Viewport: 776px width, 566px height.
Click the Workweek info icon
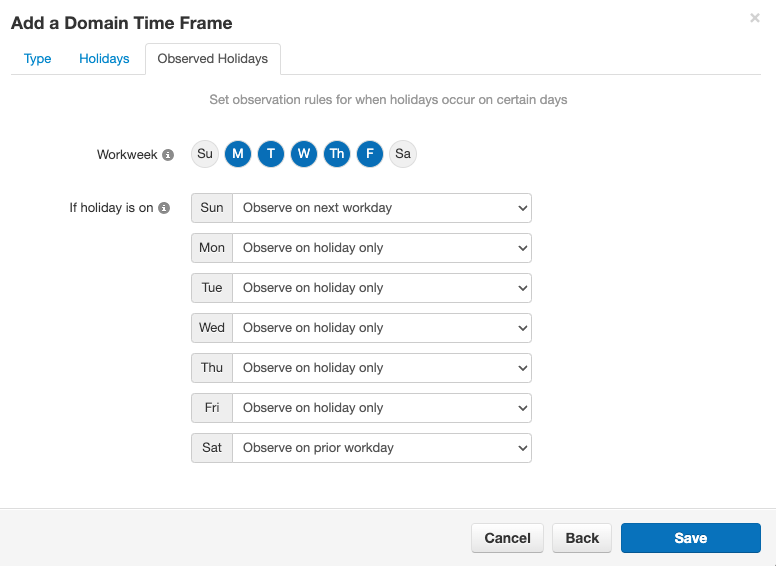[168, 155]
